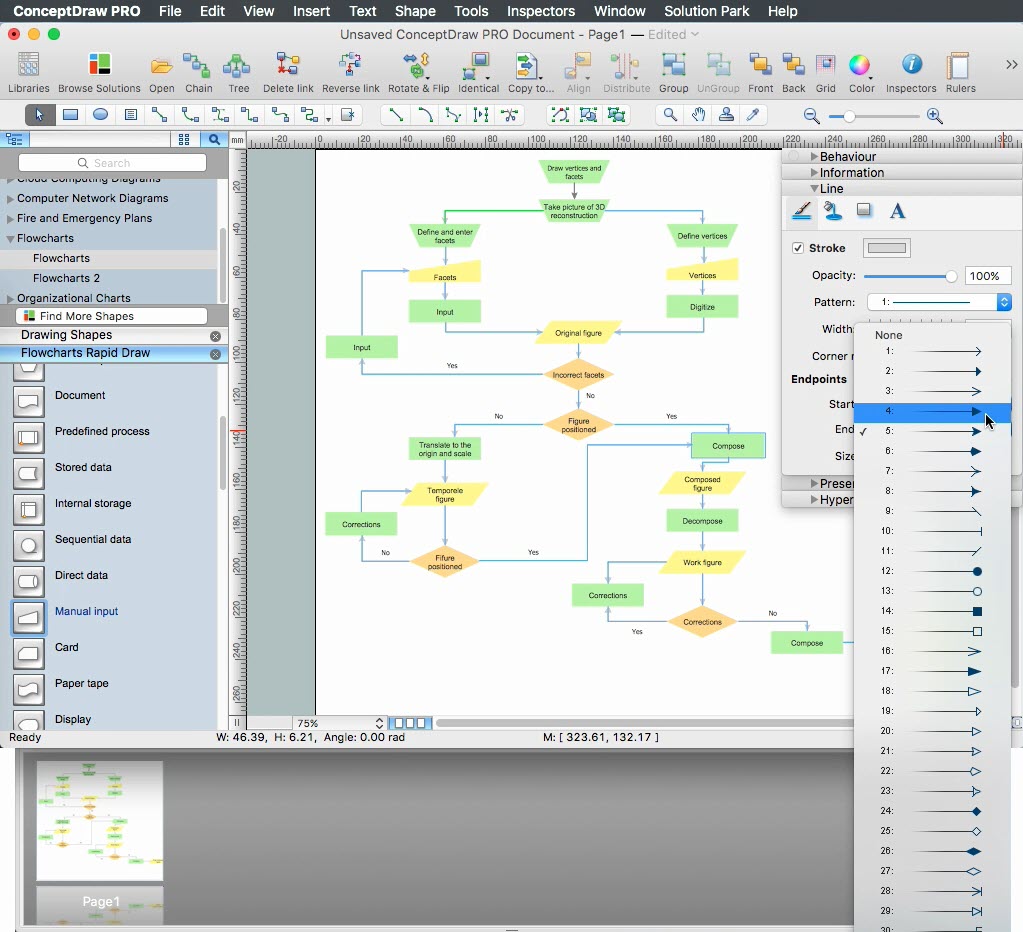1023x932 pixels.
Task: Click the library Search field
Action: [x=112, y=163]
